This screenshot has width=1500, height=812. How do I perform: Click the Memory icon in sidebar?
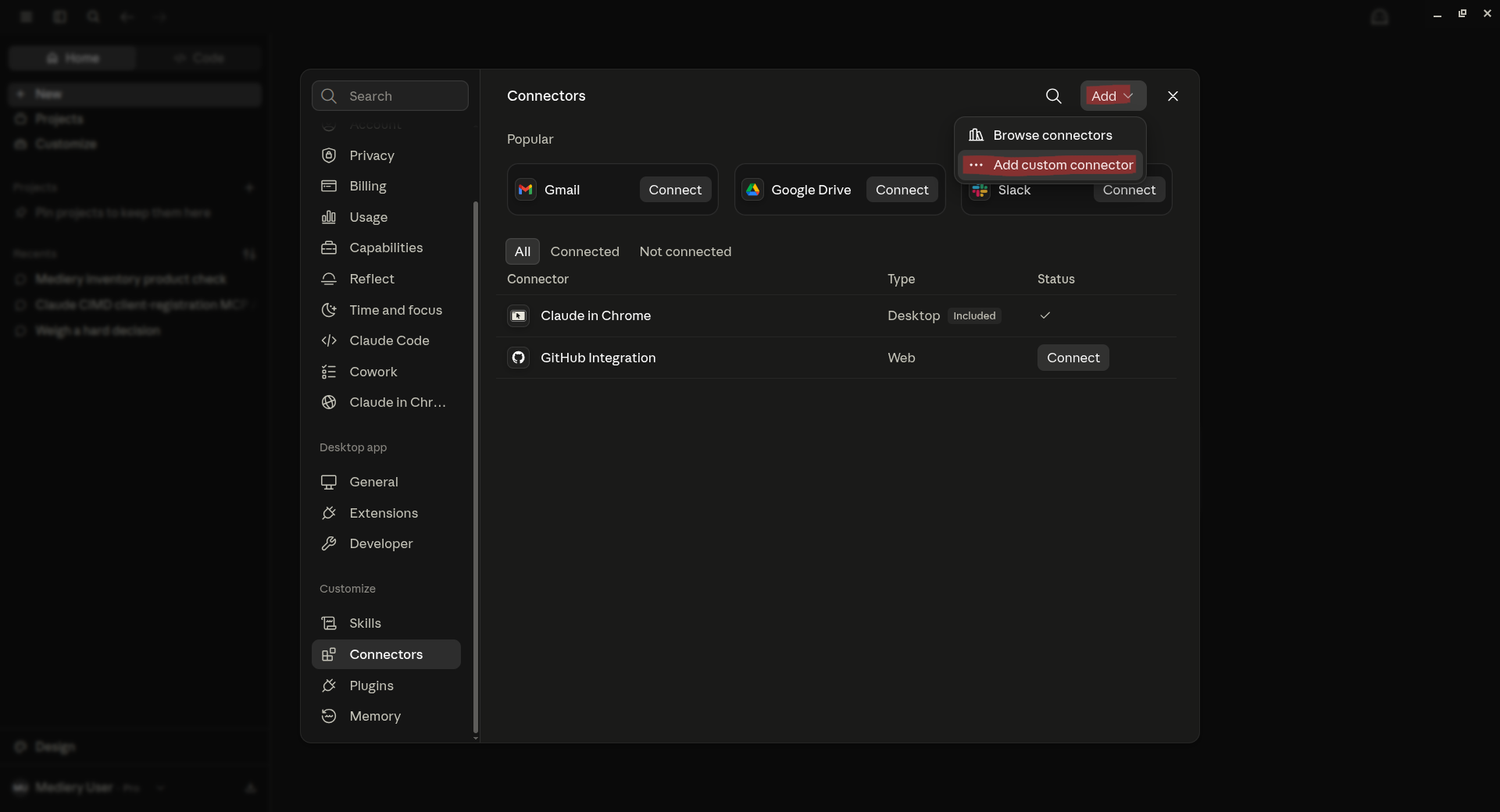[329, 716]
